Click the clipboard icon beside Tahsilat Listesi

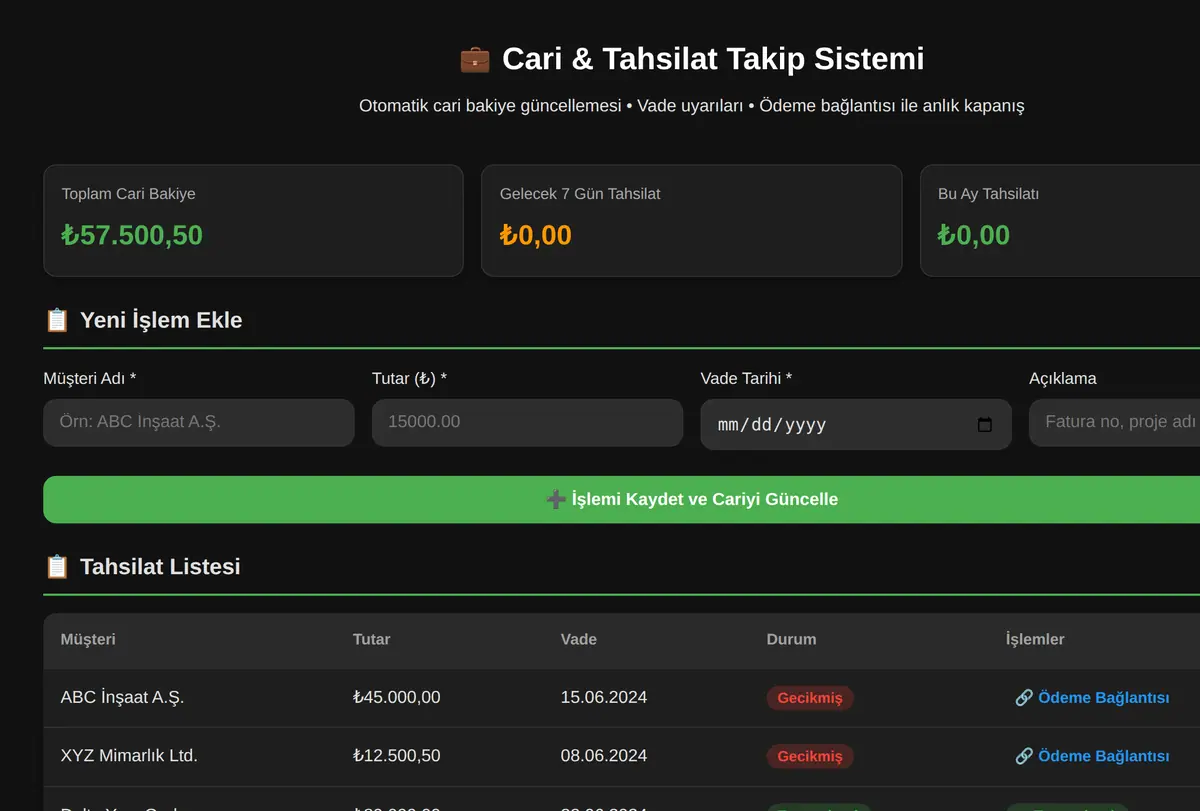[x=57, y=567]
